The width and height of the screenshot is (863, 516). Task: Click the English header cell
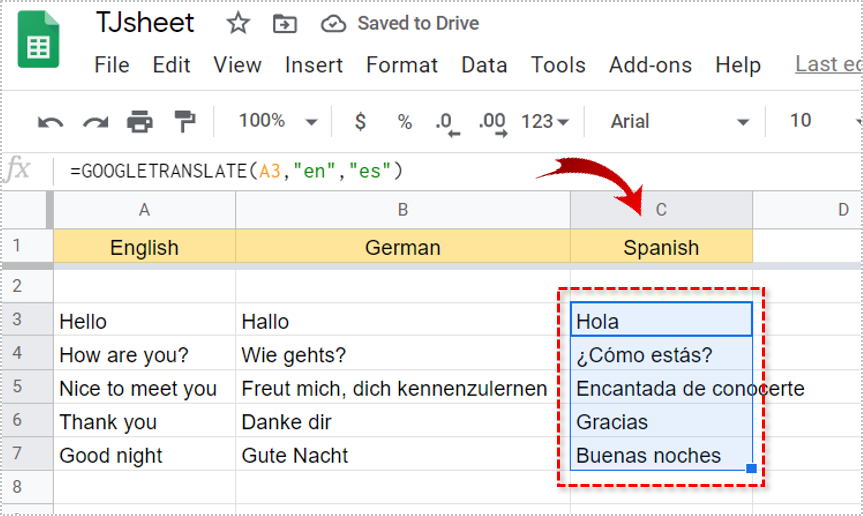144,246
